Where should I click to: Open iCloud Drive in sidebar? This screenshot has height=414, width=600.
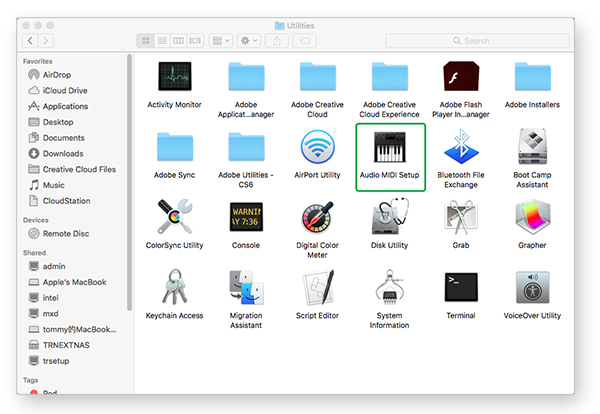pos(73,90)
